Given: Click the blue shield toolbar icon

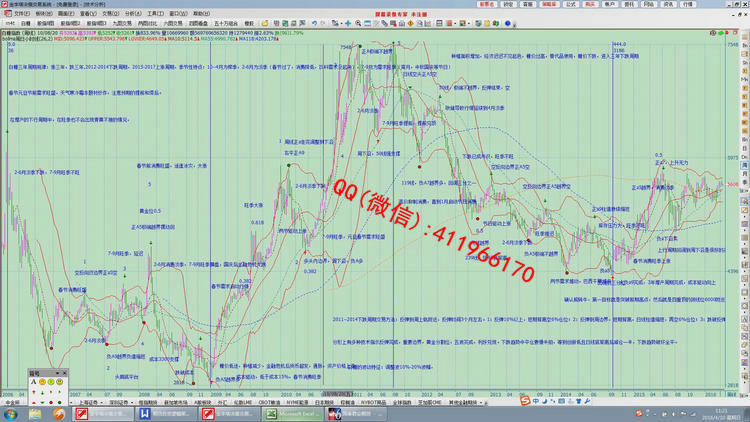Looking at the screenshot, I should pos(478,23).
